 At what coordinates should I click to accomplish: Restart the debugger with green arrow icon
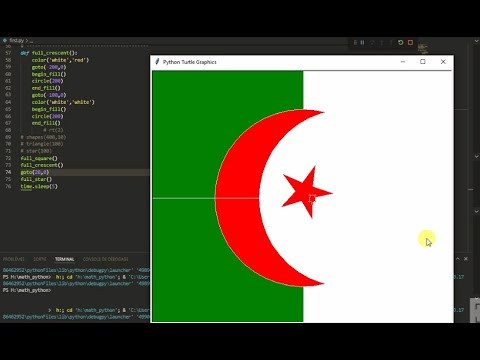click(401, 43)
